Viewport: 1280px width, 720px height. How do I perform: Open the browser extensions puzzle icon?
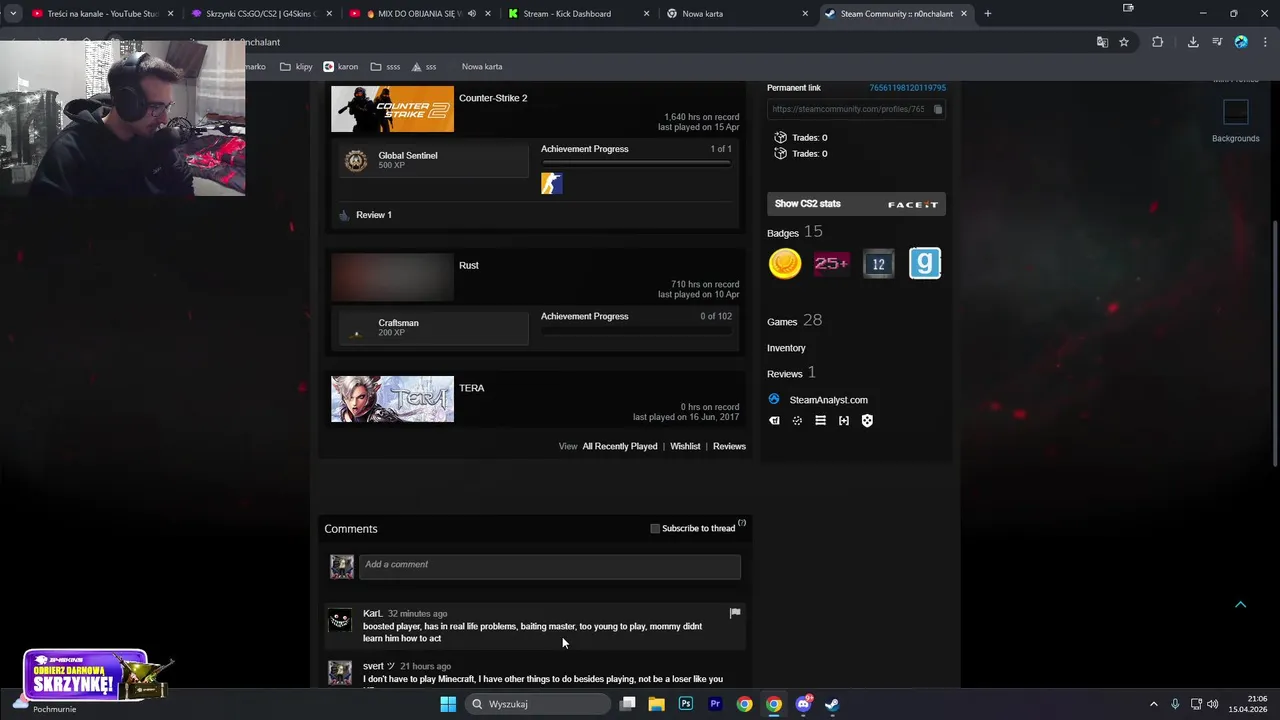click(1158, 42)
